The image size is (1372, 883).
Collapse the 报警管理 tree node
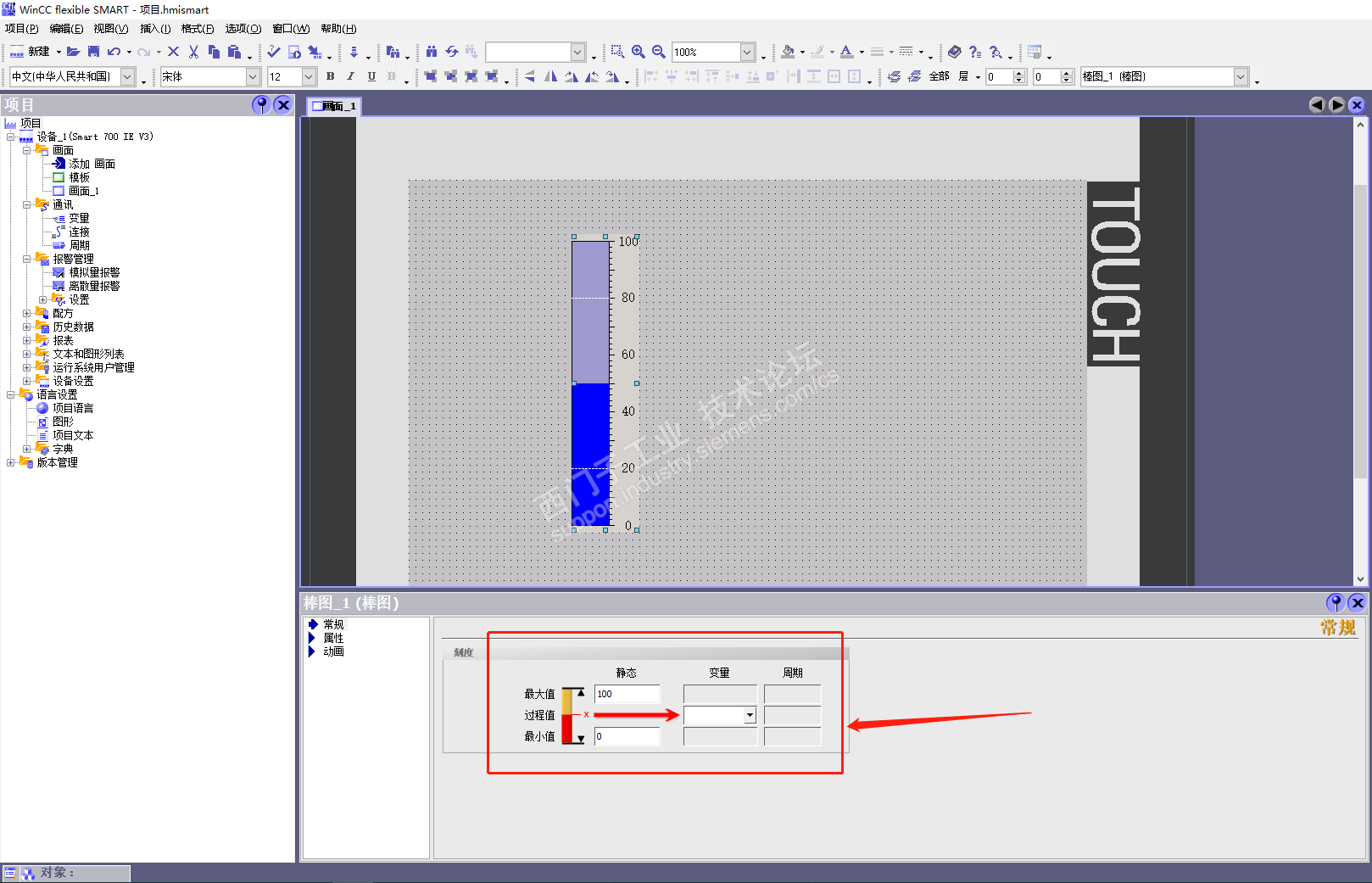(27, 259)
